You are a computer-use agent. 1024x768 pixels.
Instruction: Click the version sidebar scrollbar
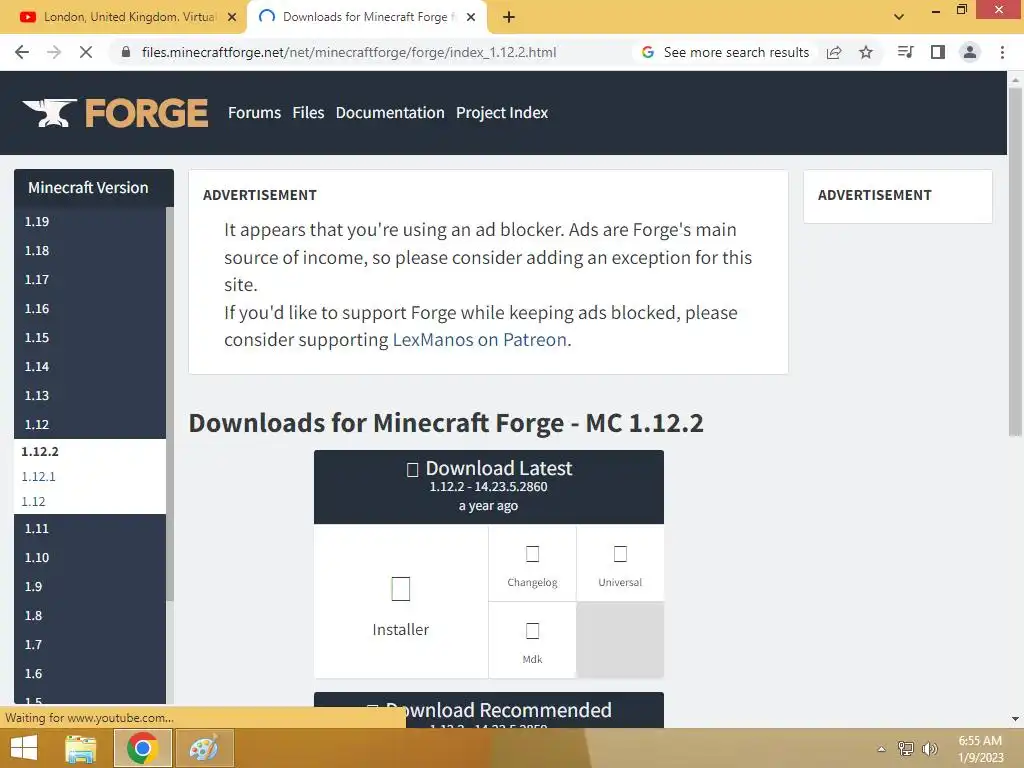170,404
